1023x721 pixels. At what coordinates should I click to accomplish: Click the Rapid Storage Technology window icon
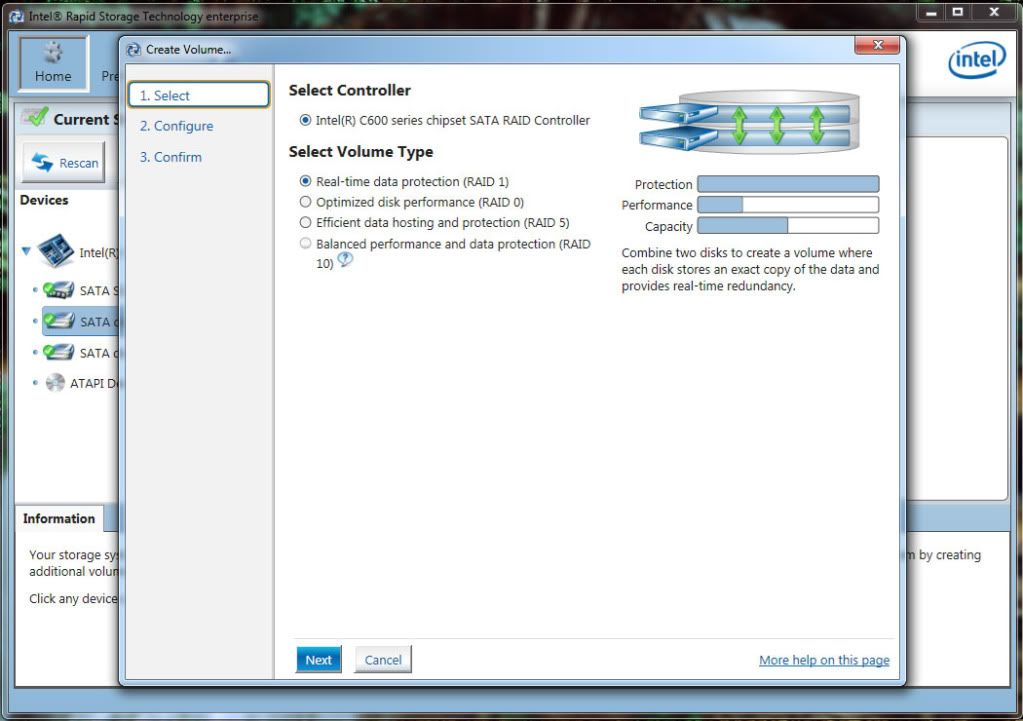[16, 16]
